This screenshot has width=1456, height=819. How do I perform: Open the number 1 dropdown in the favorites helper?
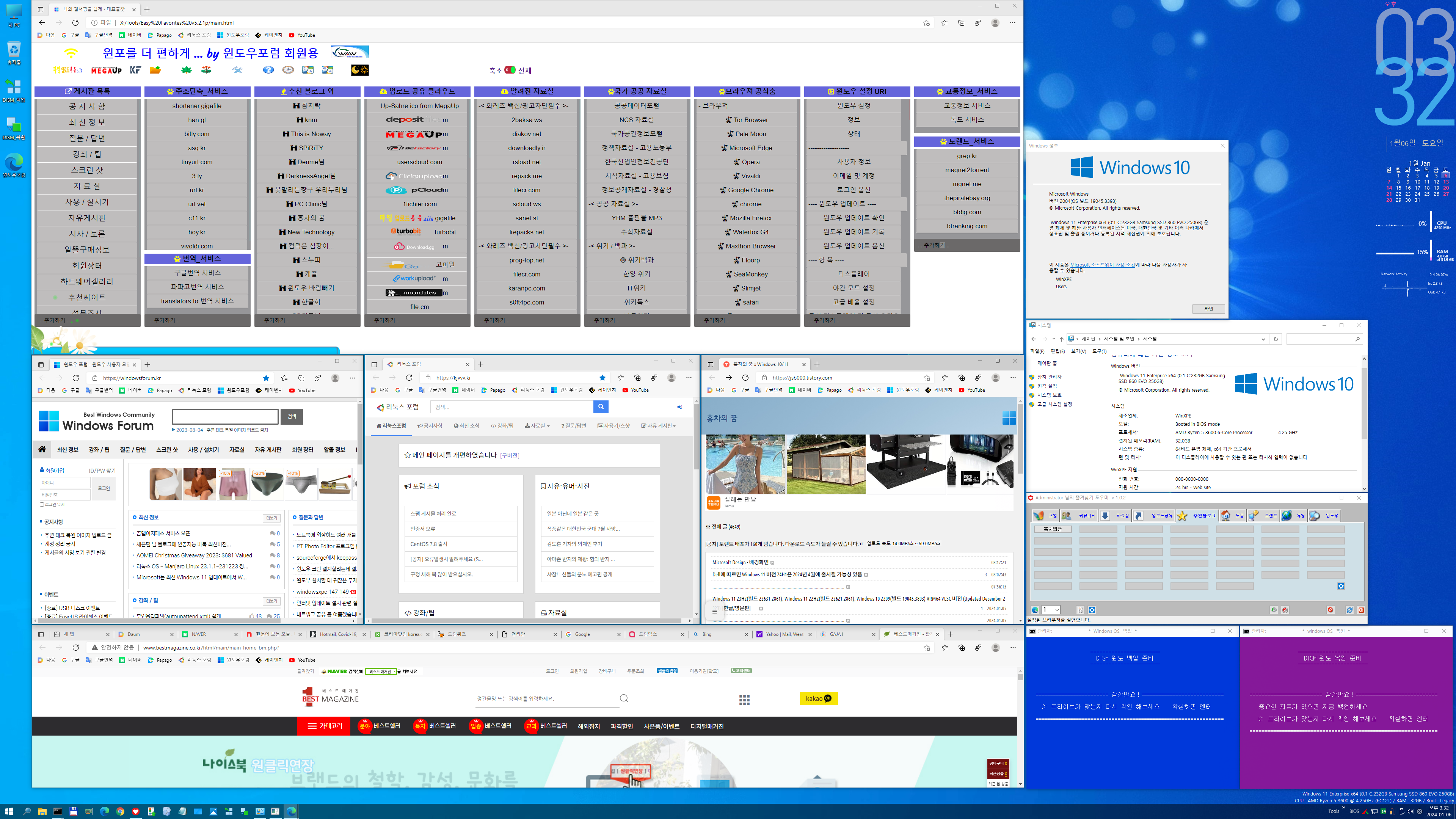pyautogui.click(x=1051, y=610)
